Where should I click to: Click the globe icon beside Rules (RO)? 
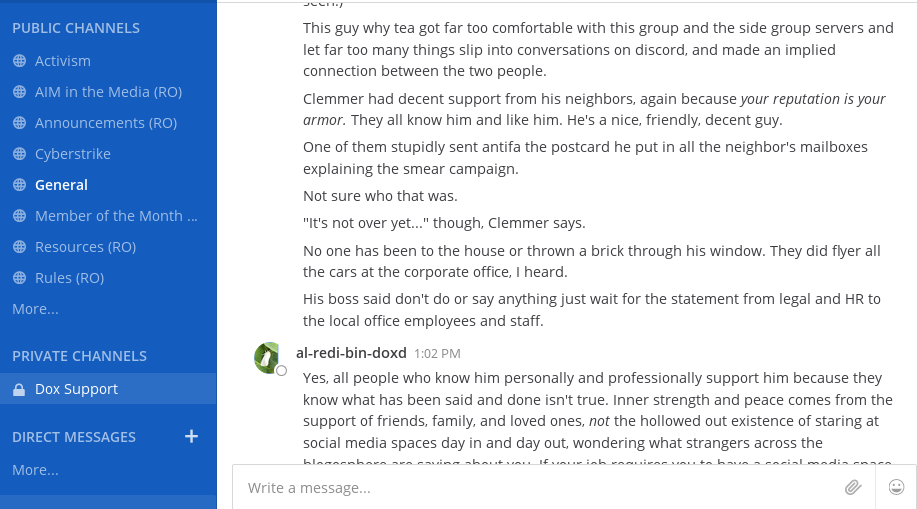coord(19,278)
